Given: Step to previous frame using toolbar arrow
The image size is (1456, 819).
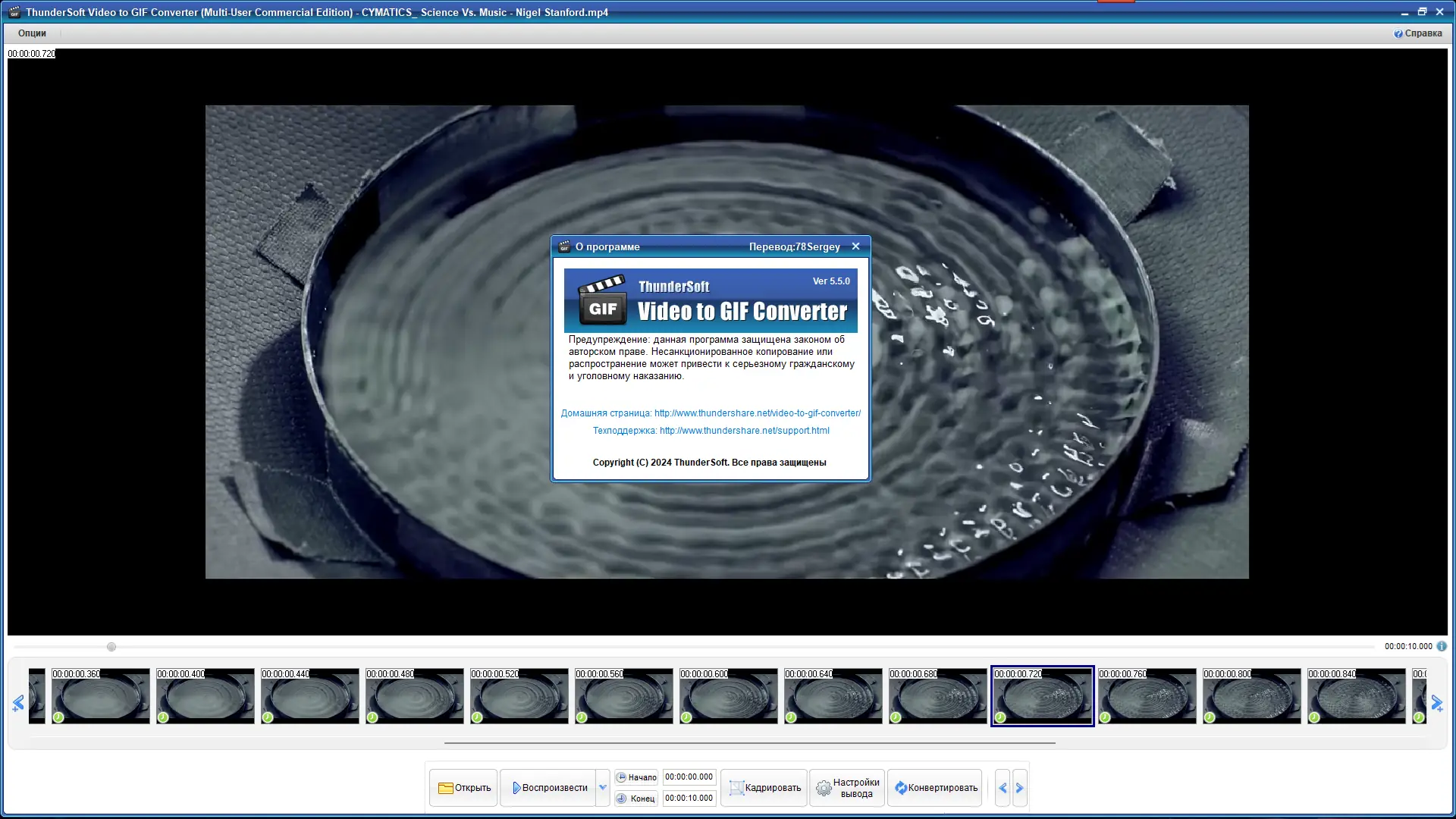Looking at the screenshot, I should 1003,788.
